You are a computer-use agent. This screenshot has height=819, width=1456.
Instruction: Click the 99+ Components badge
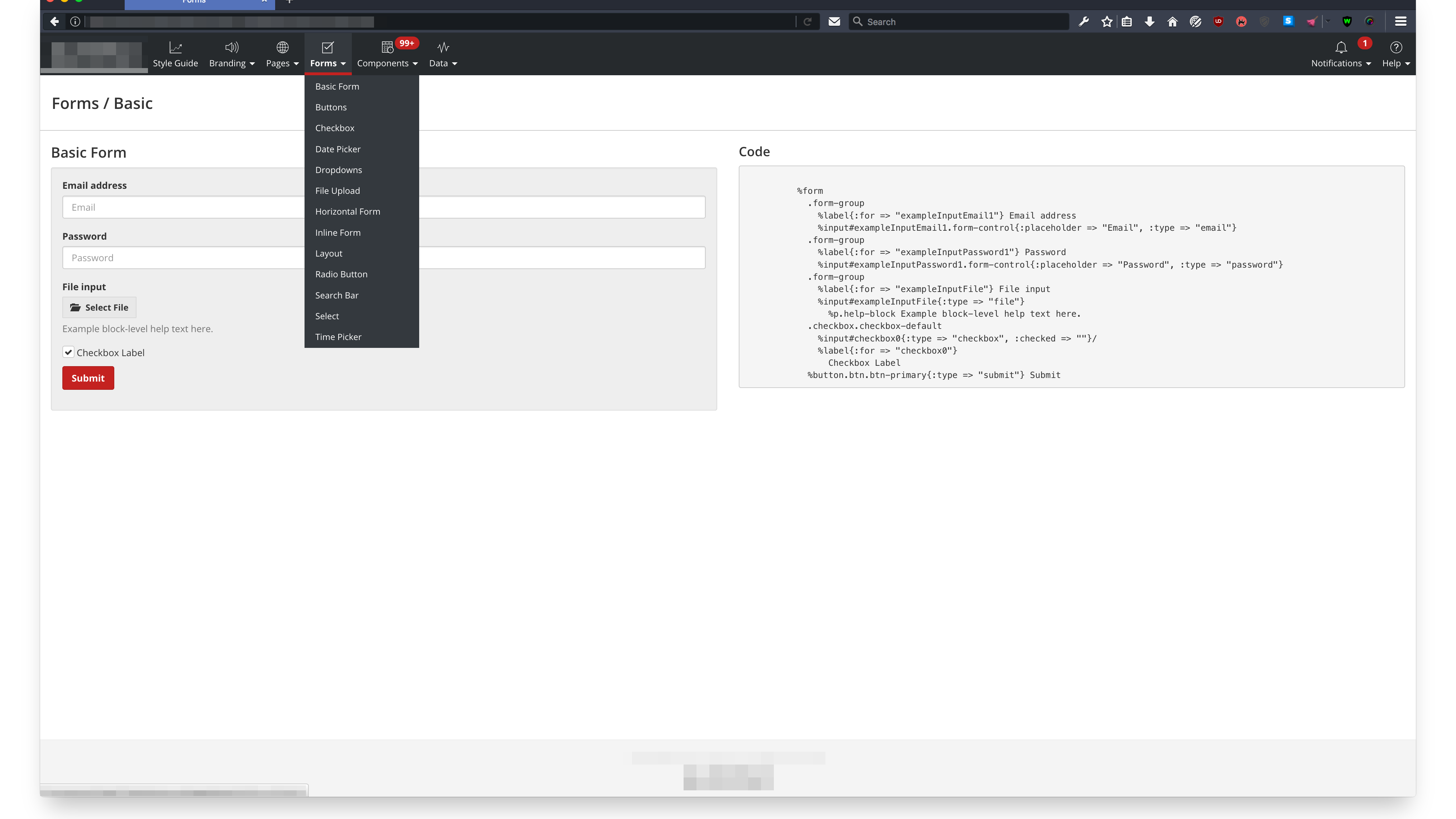(x=406, y=43)
